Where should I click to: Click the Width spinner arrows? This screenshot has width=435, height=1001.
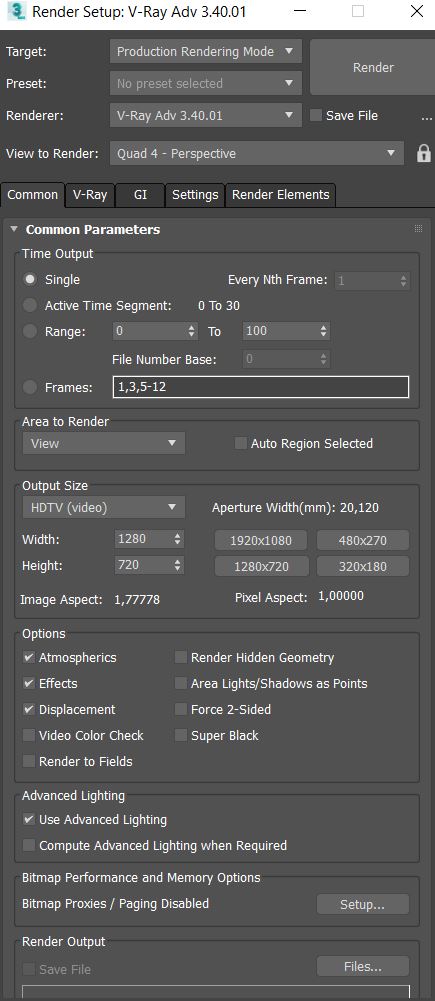pos(178,539)
